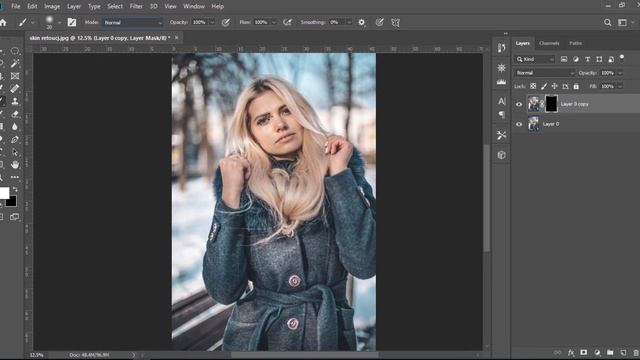Toggle type layer filter
640x360 pixels.
click(x=587, y=59)
